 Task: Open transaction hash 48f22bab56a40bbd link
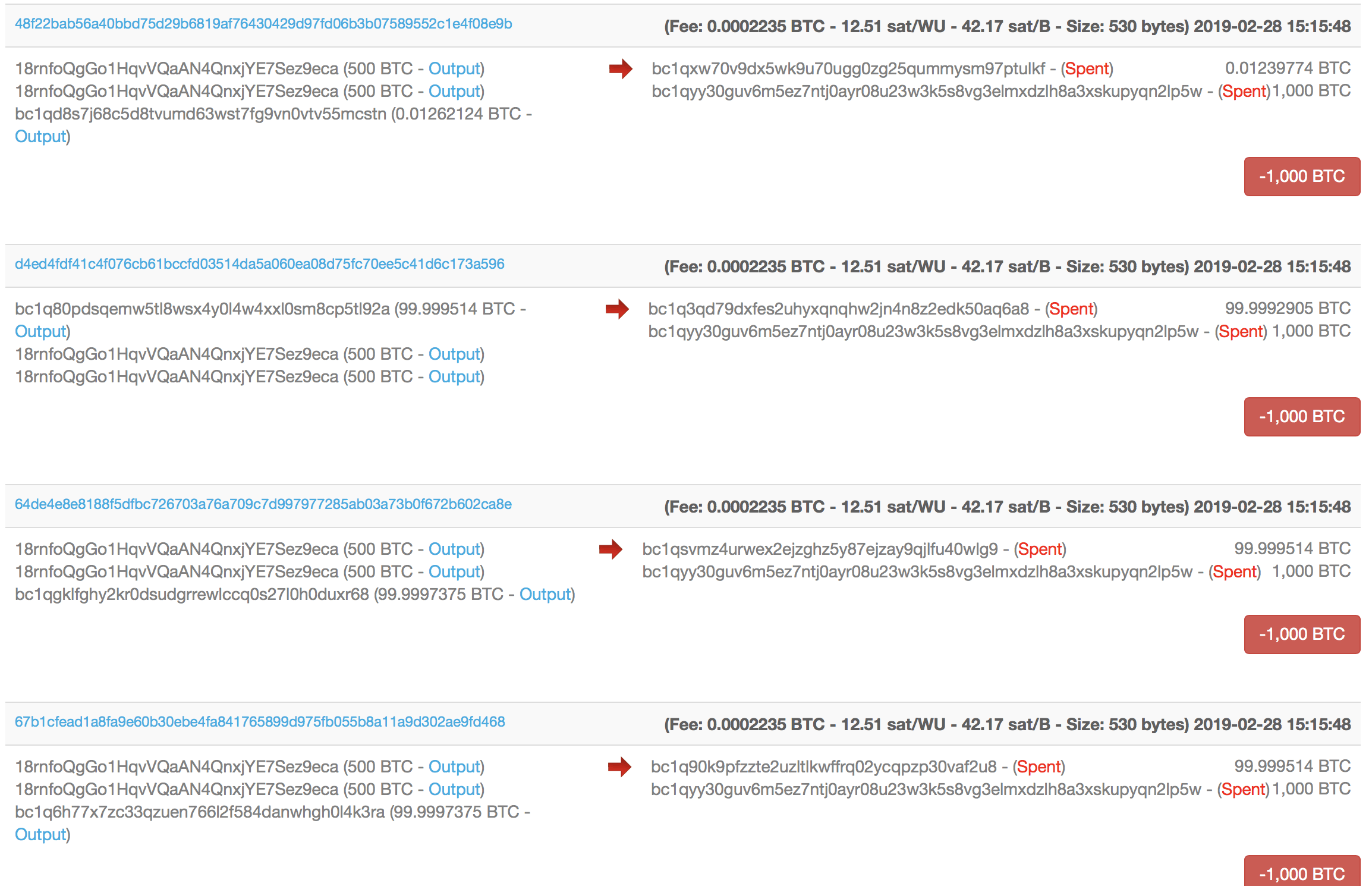pos(263,24)
